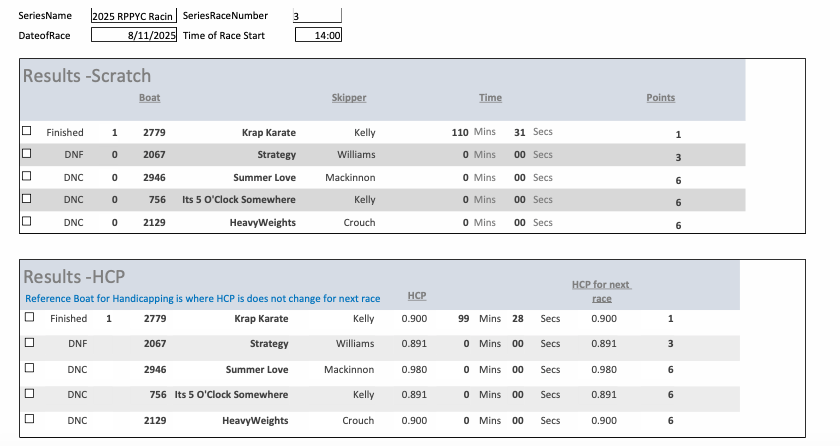Focus the SeriesRaceNumber field

pyautogui.click(x=317, y=16)
